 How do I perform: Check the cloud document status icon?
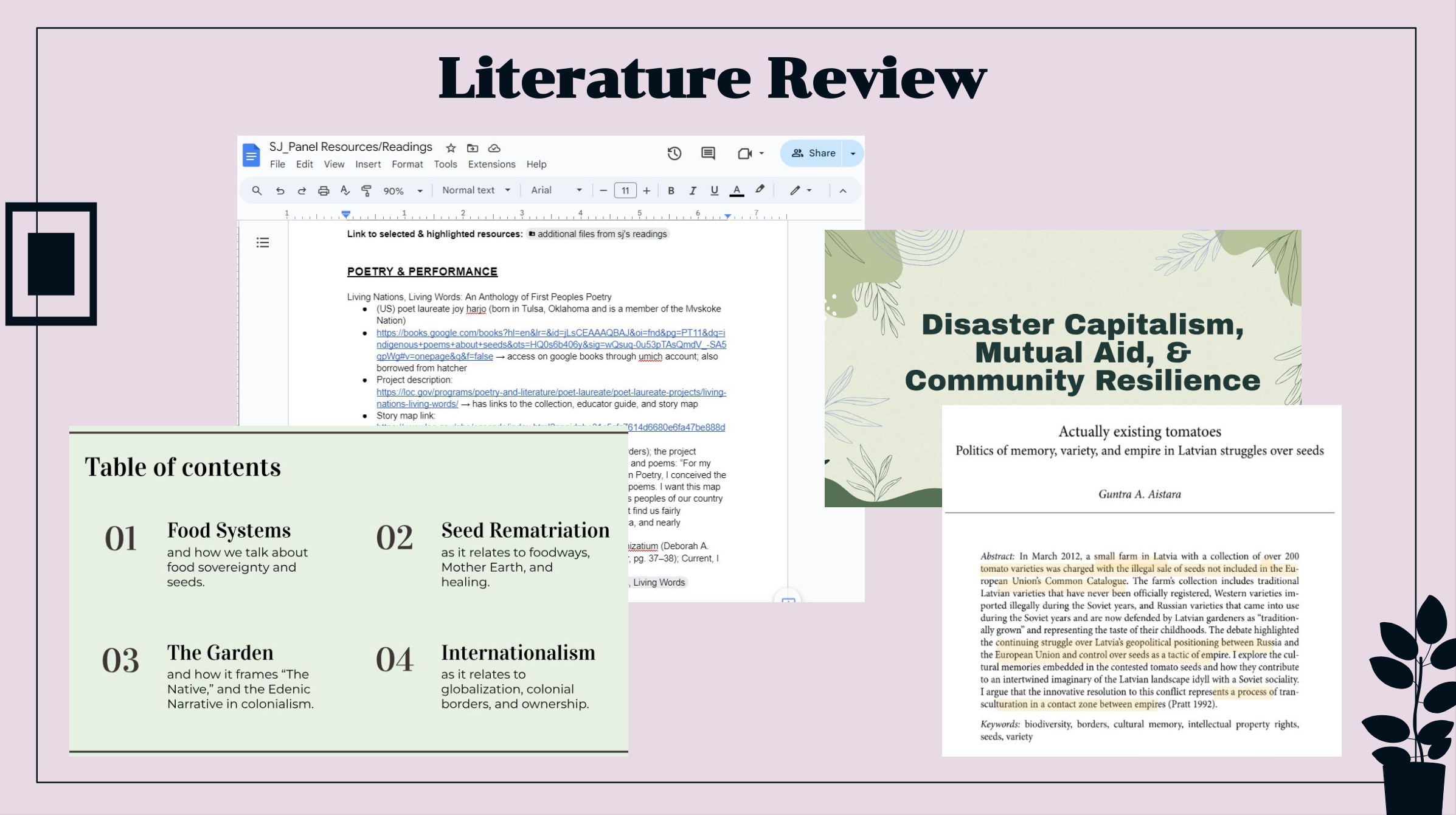494,148
